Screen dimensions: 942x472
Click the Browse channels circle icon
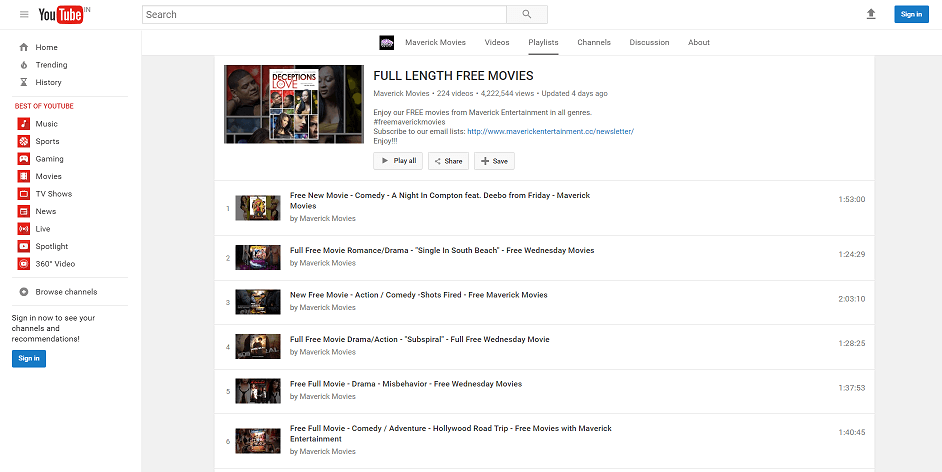tap(23, 292)
